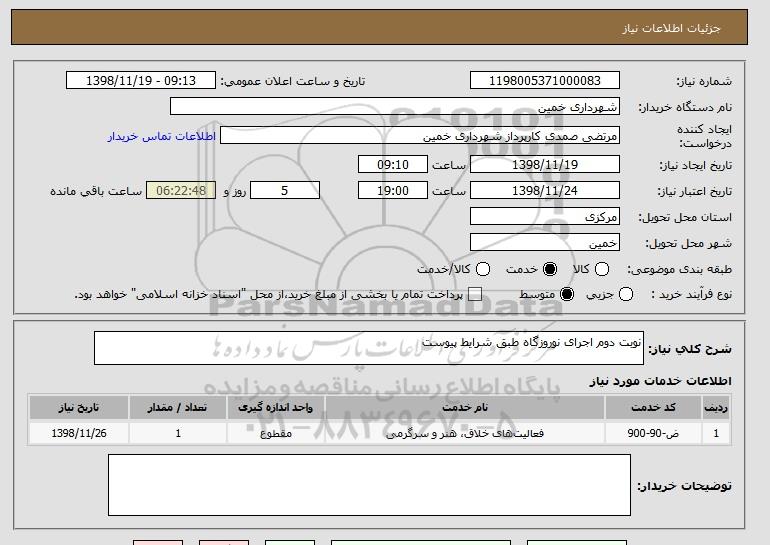Click the واحد اندازه گیری column header

275,408
